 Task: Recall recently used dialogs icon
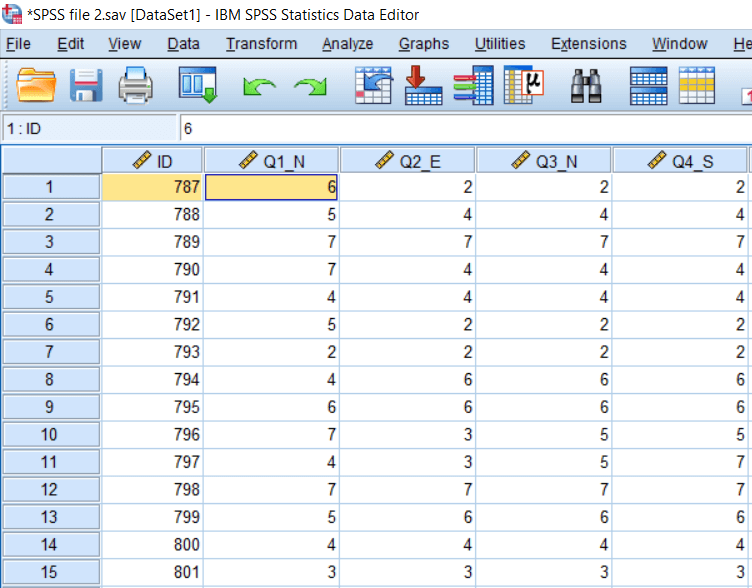tap(198, 85)
